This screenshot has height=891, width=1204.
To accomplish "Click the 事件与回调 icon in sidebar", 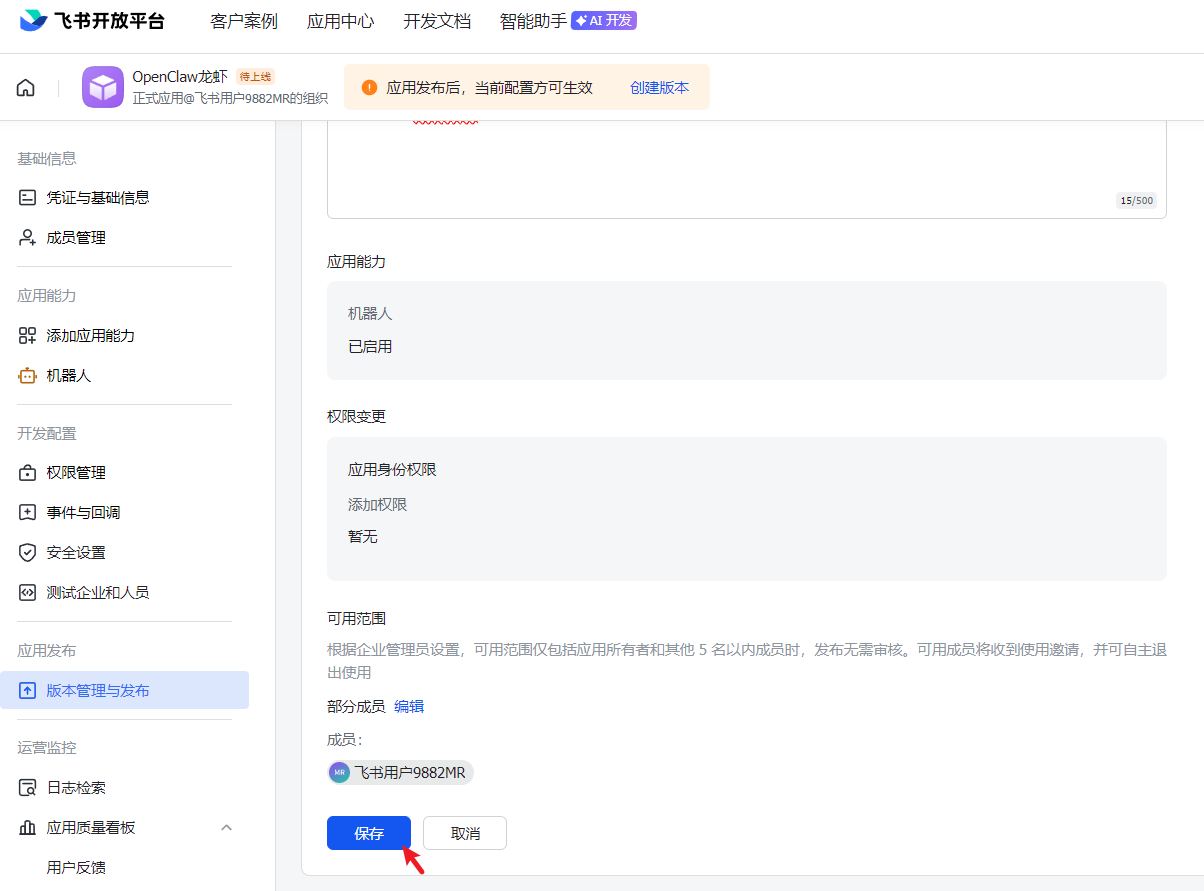I will [28, 513].
